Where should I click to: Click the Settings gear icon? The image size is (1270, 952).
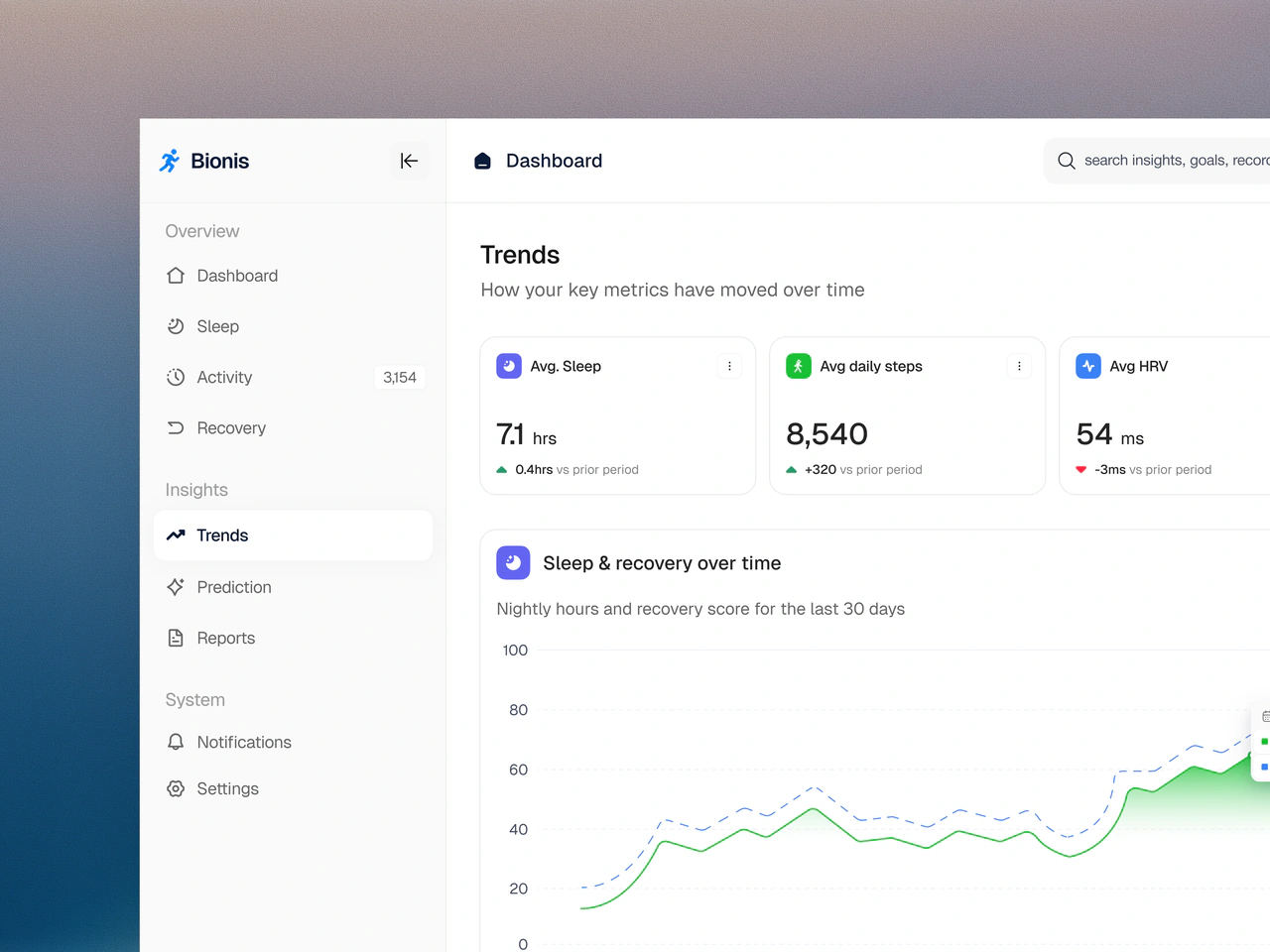(x=176, y=788)
